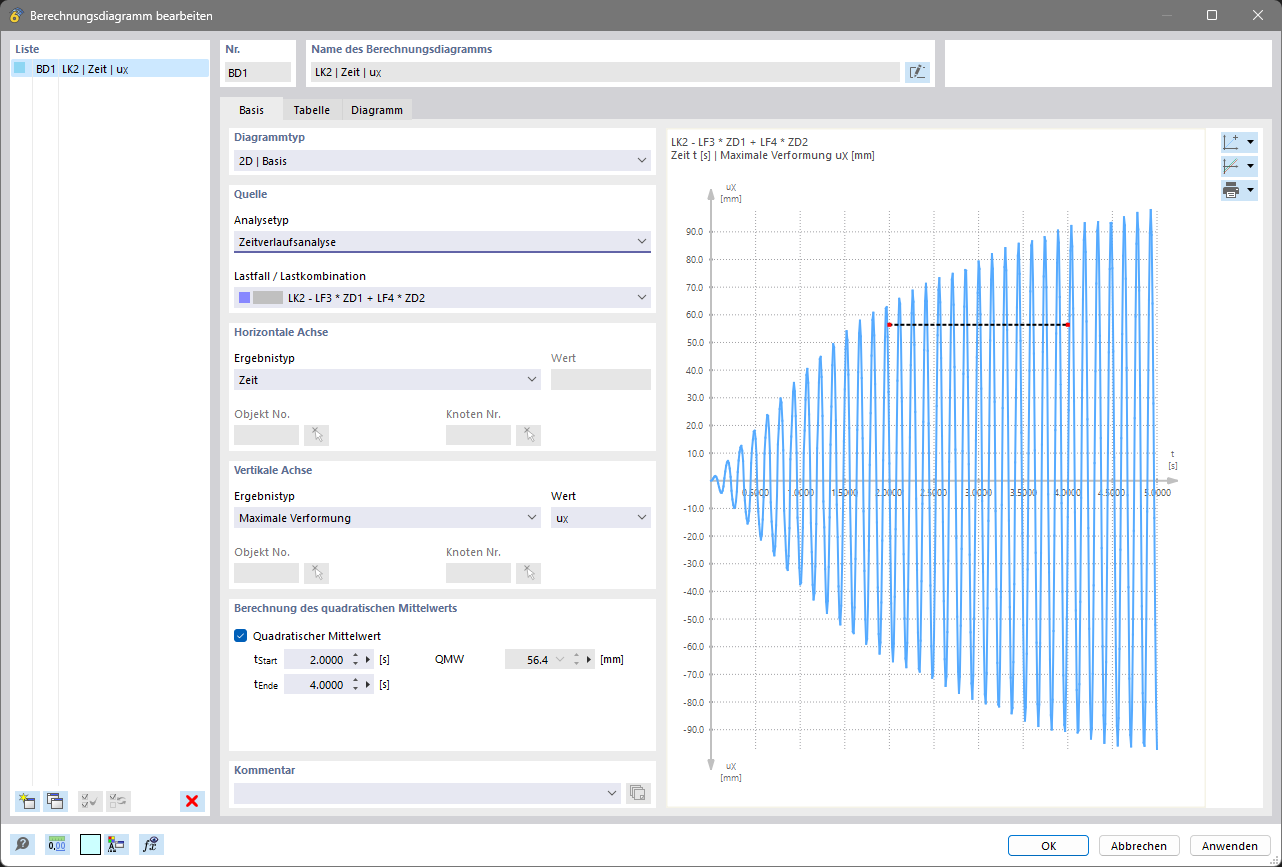Click the diagram name field
The height and width of the screenshot is (867, 1282).
[605, 72]
